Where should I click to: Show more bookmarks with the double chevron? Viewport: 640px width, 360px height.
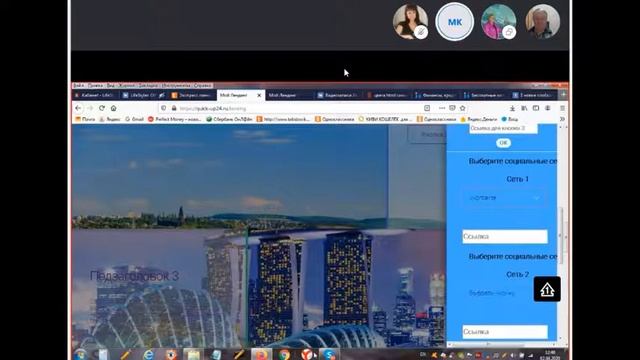point(562,119)
